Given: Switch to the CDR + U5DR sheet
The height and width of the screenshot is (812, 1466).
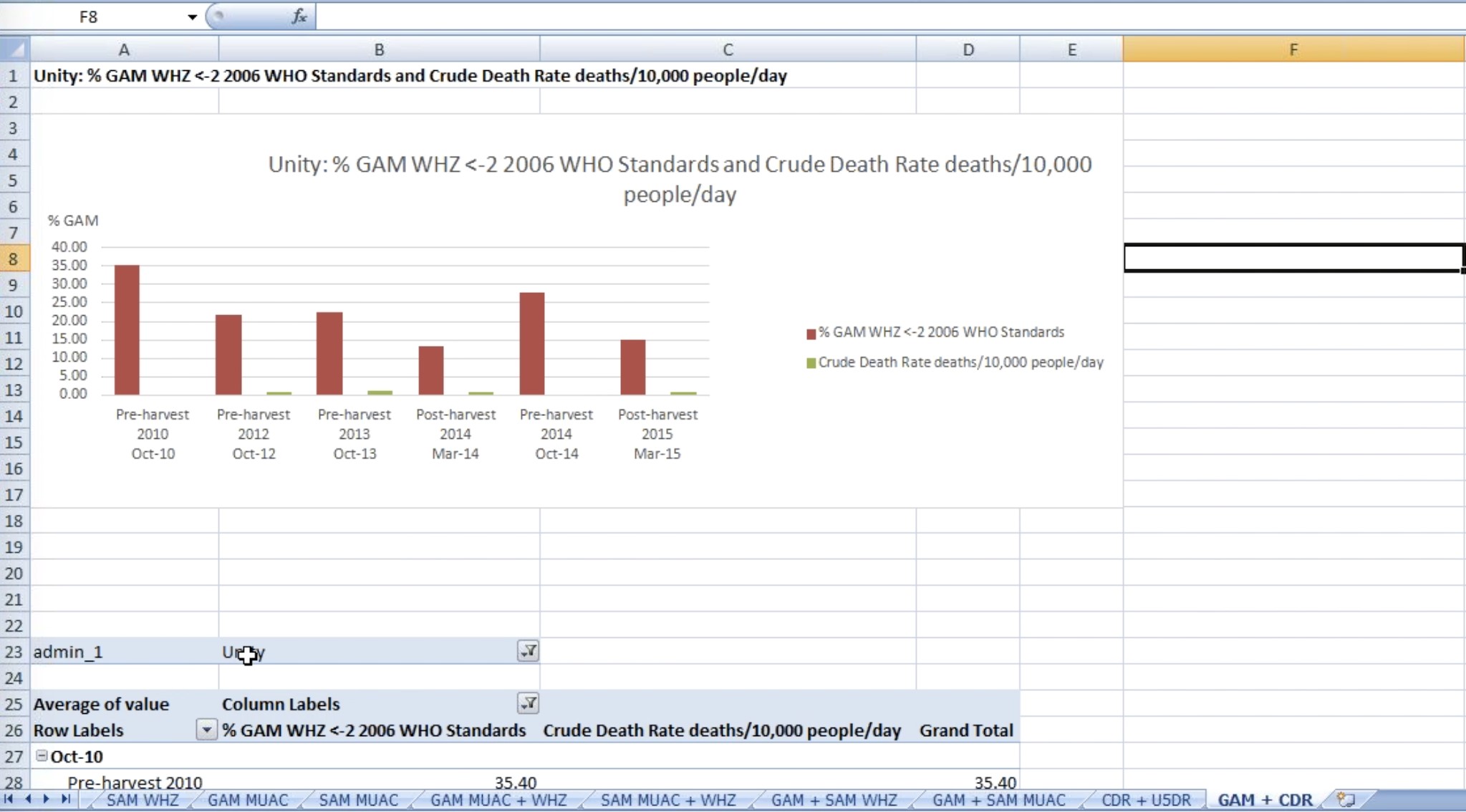Looking at the screenshot, I should click(1145, 800).
